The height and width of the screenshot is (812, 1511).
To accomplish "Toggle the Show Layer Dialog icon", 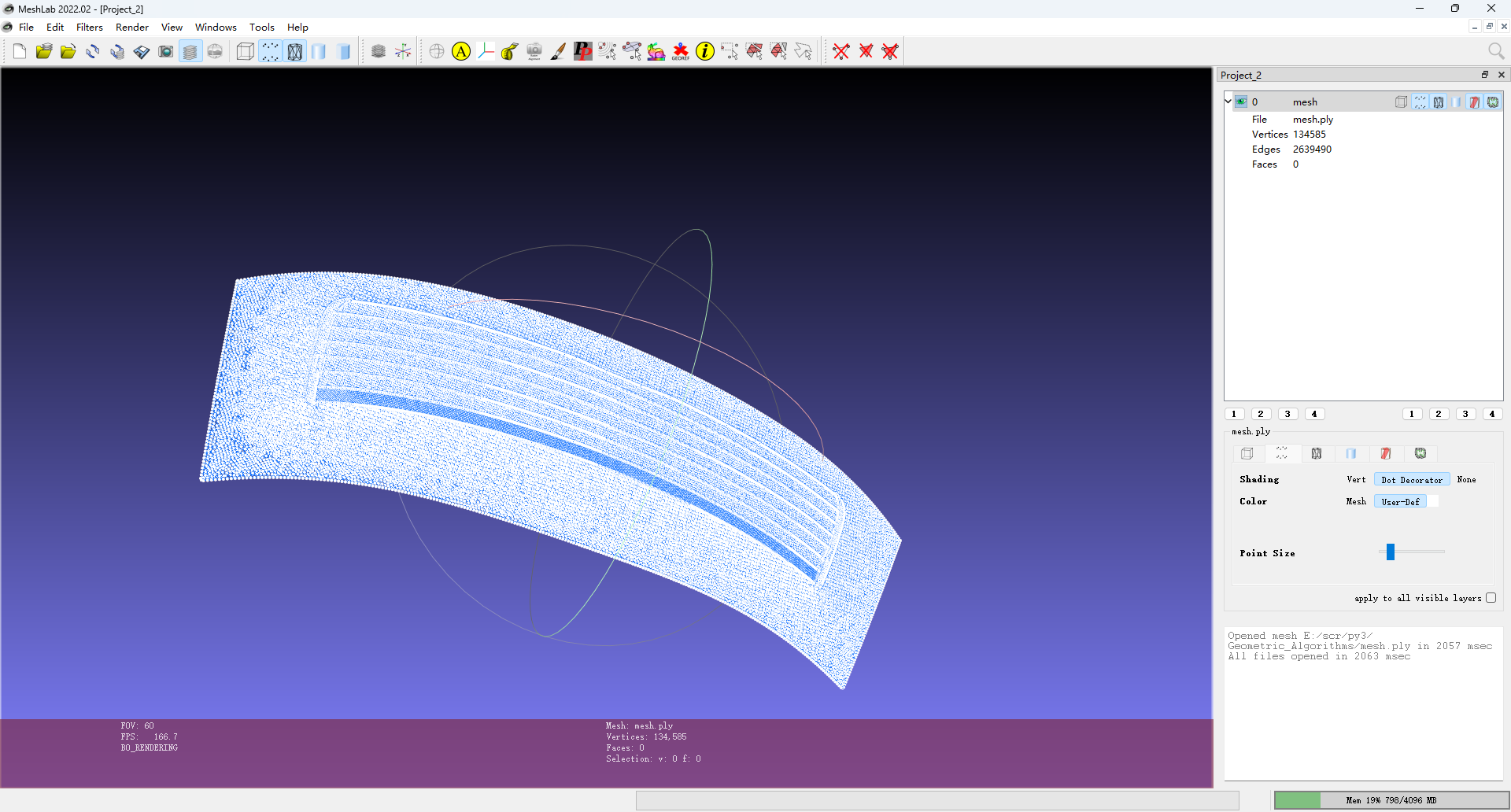I will point(190,52).
